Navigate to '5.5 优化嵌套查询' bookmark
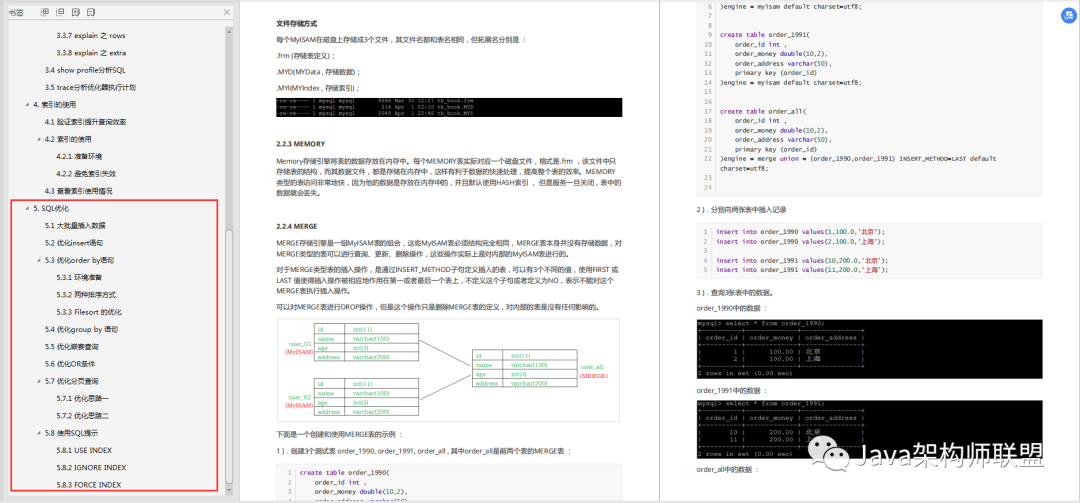The height and width of the screenshot is (503, 1080). coord(72,347)
